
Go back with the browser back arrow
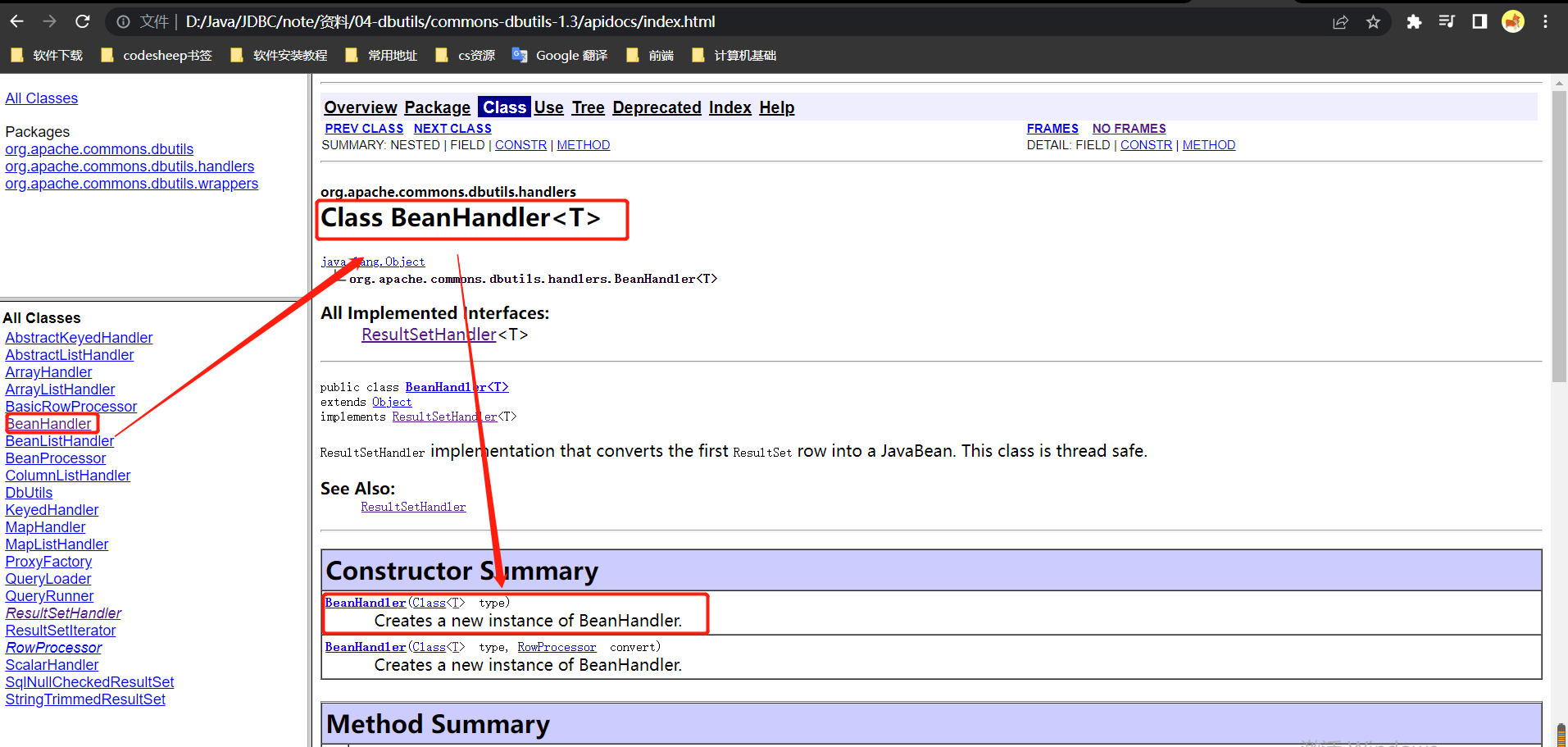[x=17, y=21]
